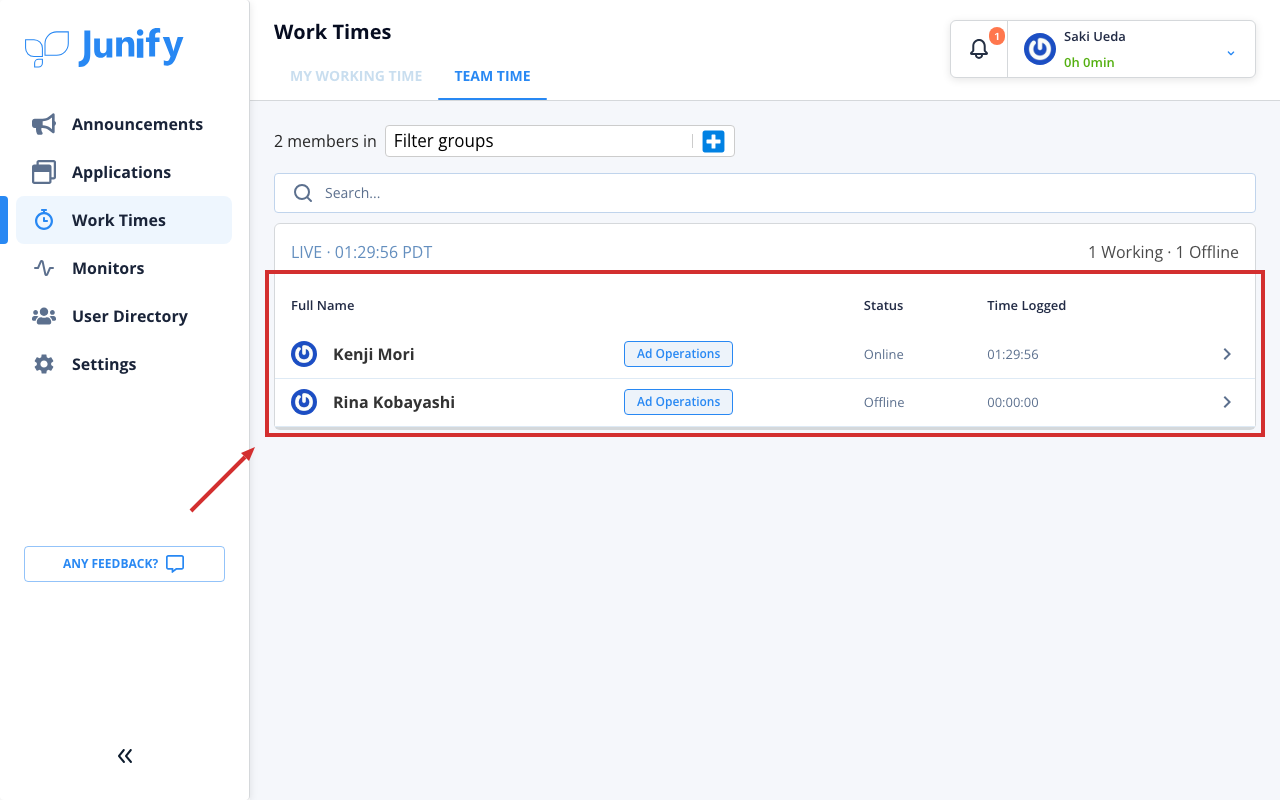Screen dimensions: 1280x800
Task: Open the Filter groups dropdown
Action: point(540,141)
